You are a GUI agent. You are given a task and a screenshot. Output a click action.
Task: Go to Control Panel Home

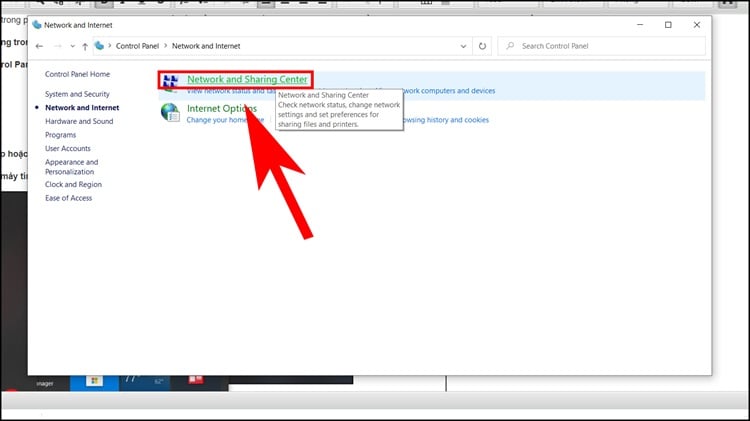click(x=77, y=74)
